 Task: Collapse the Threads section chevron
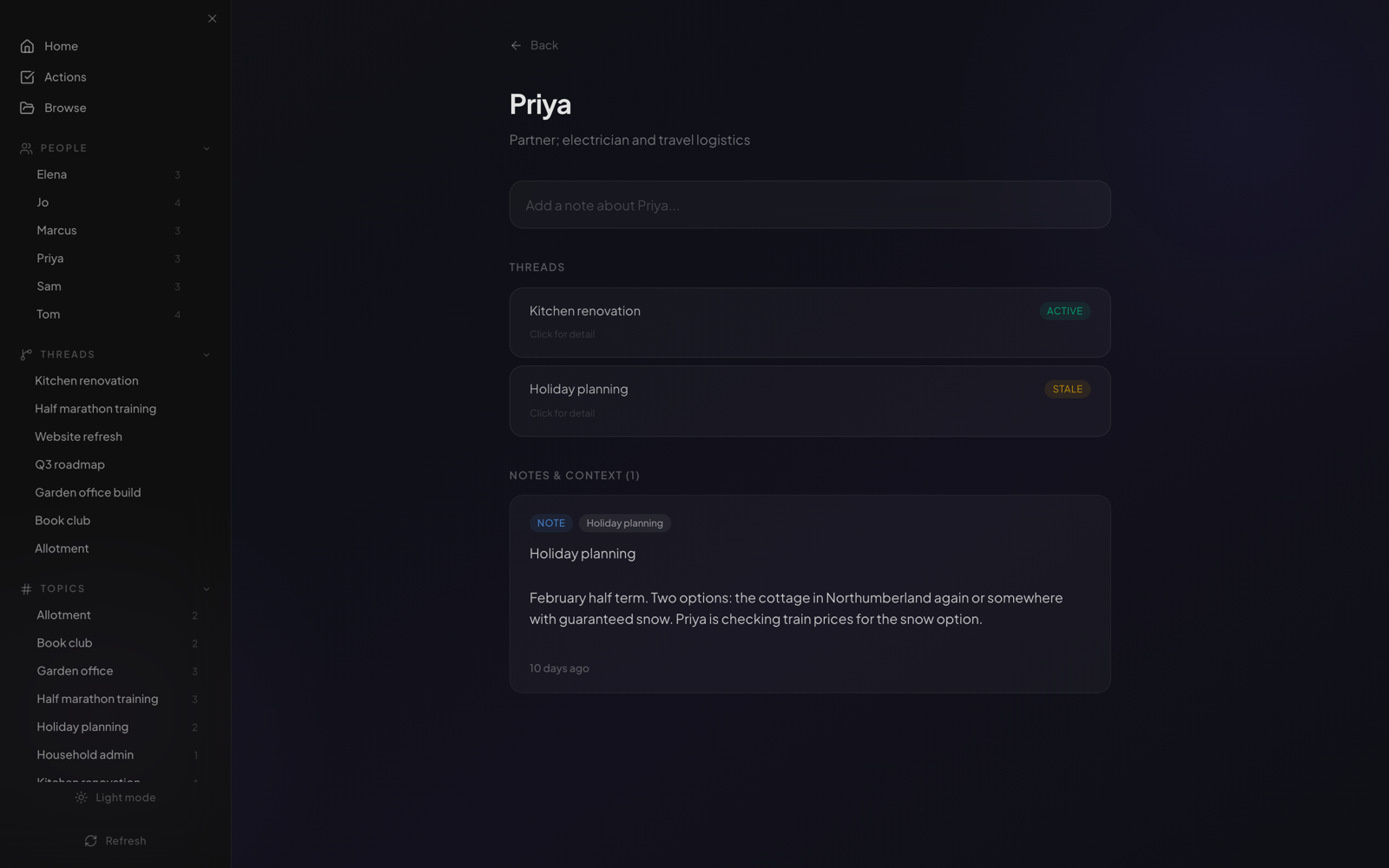point(207,354)
